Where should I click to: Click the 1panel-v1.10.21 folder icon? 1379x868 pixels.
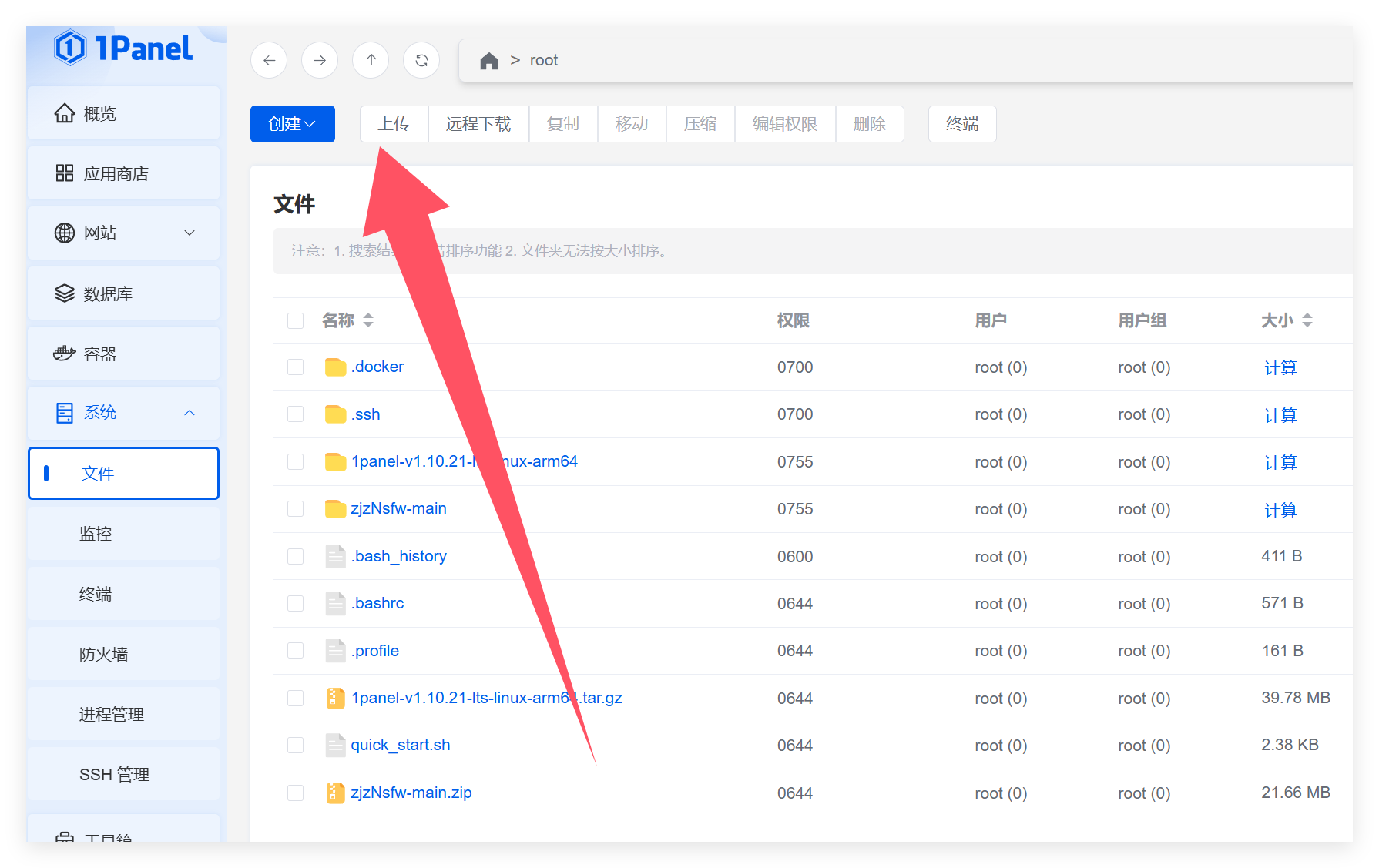coord(335,462)
